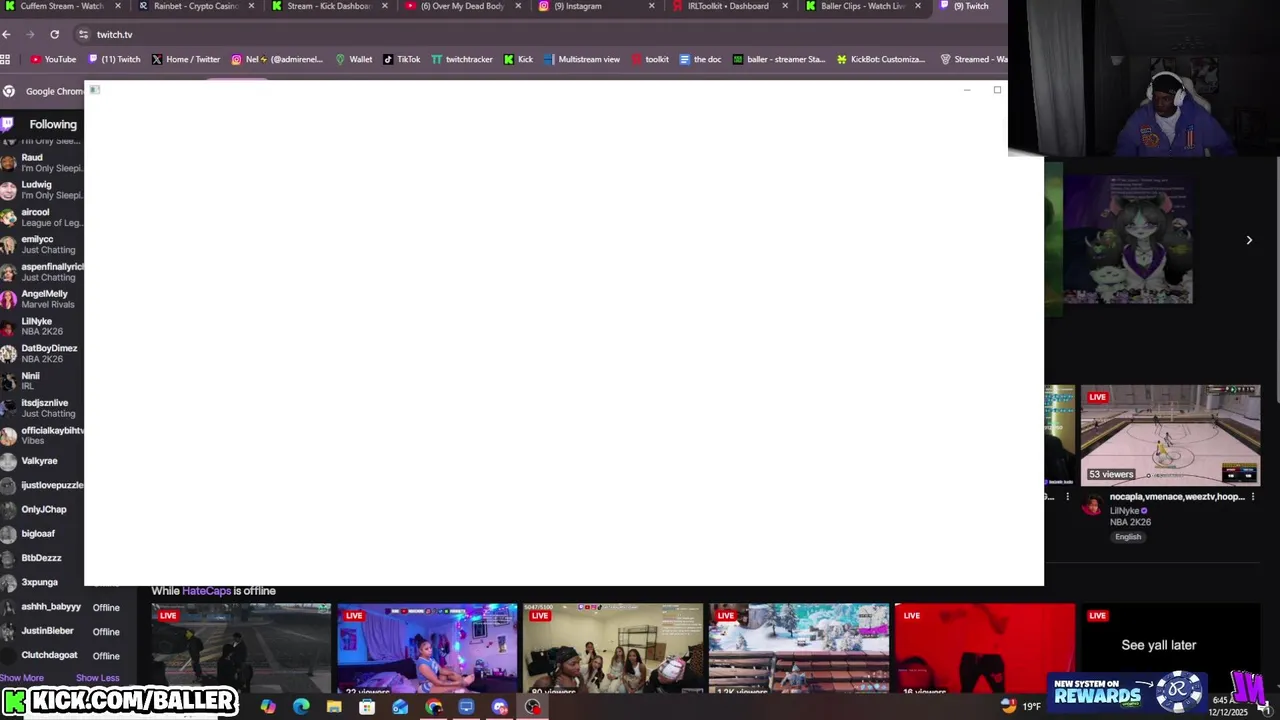Screen dimensions: 1280x720
Task: Open the twitchtracker bookmark
Action: [462, 59]
